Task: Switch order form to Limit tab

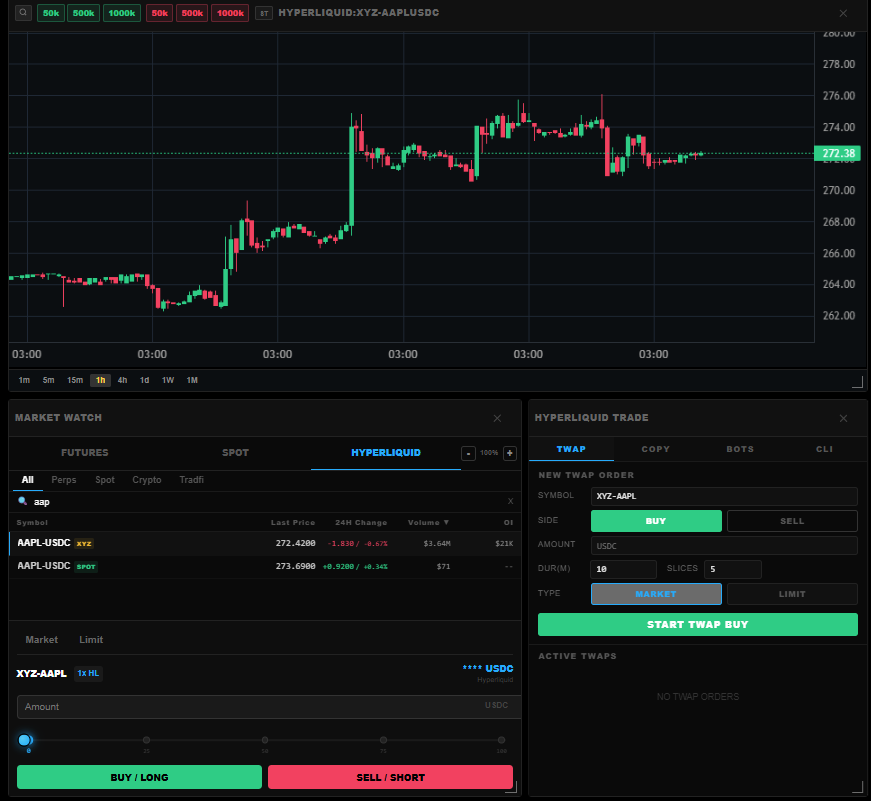Action: (x=91, y=640)
